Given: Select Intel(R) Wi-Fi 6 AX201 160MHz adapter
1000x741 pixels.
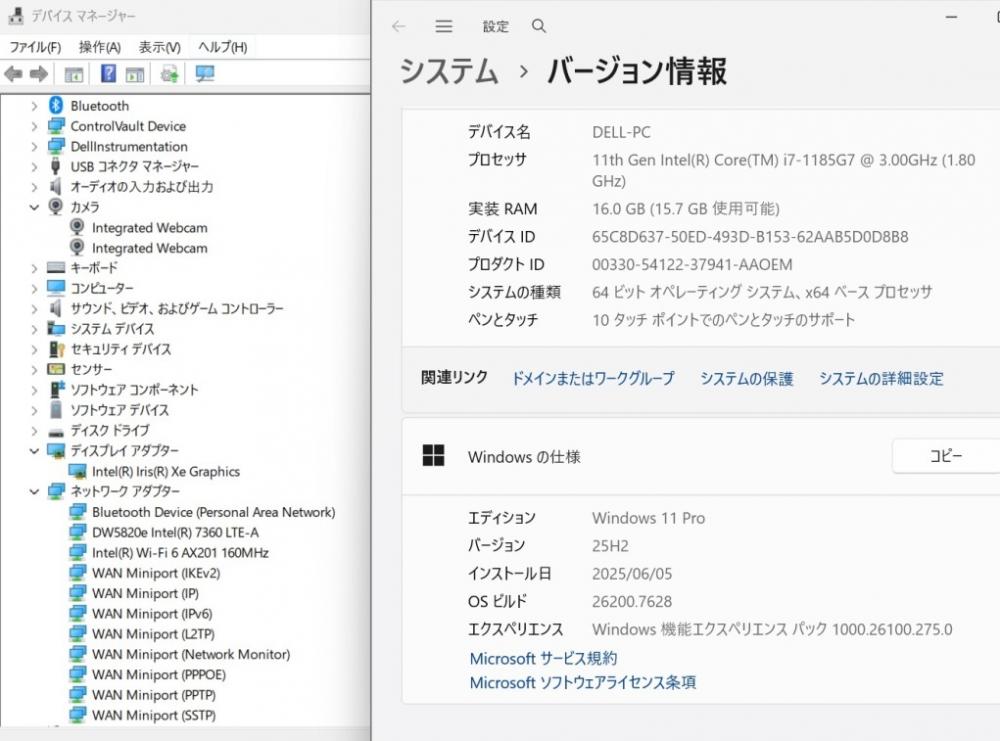Looking at the screenshot, I should [180, 553].
